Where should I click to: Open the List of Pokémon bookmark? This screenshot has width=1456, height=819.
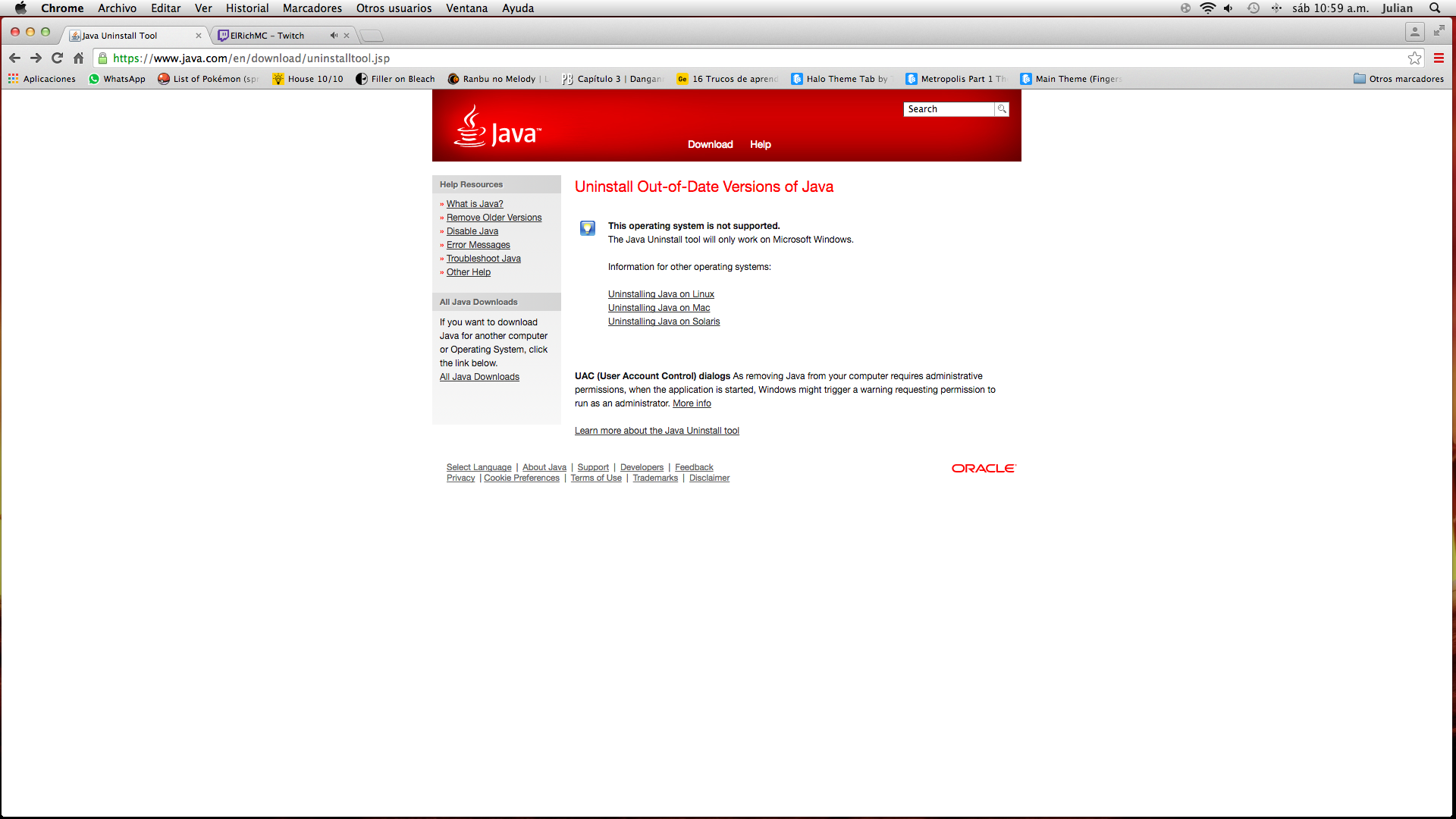click(208, 79)
